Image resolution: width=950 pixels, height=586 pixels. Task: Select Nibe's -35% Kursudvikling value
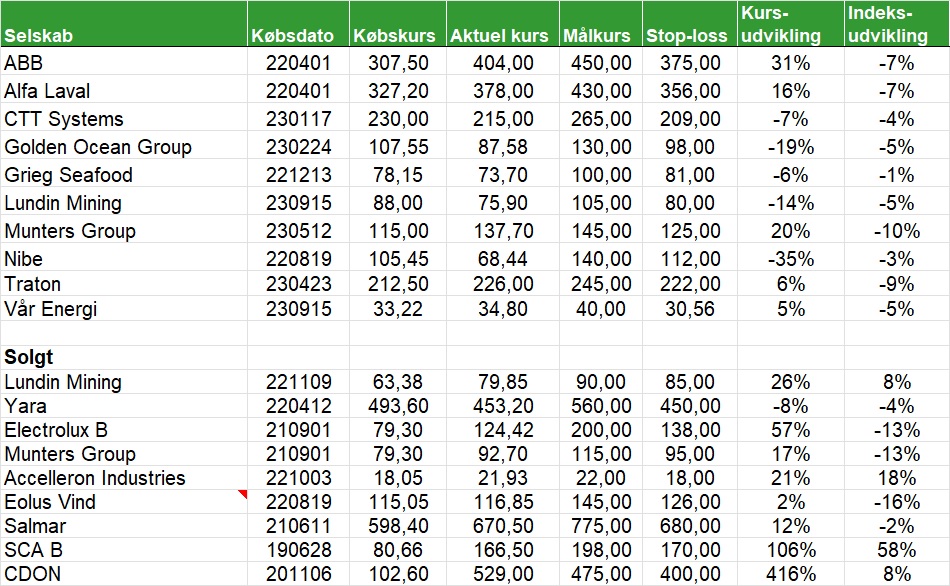[790, 259]
